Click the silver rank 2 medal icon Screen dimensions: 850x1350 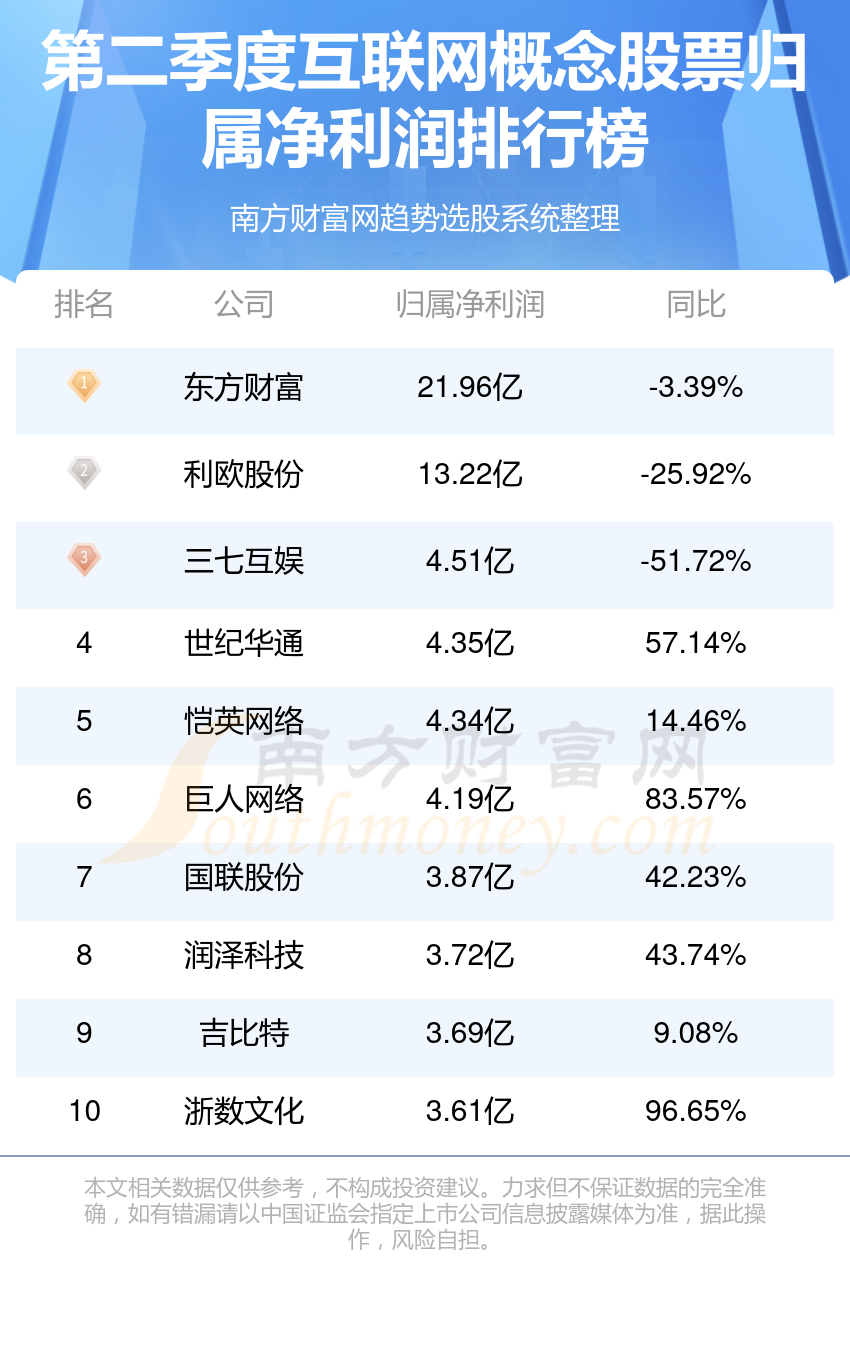[x=84, y=472]
